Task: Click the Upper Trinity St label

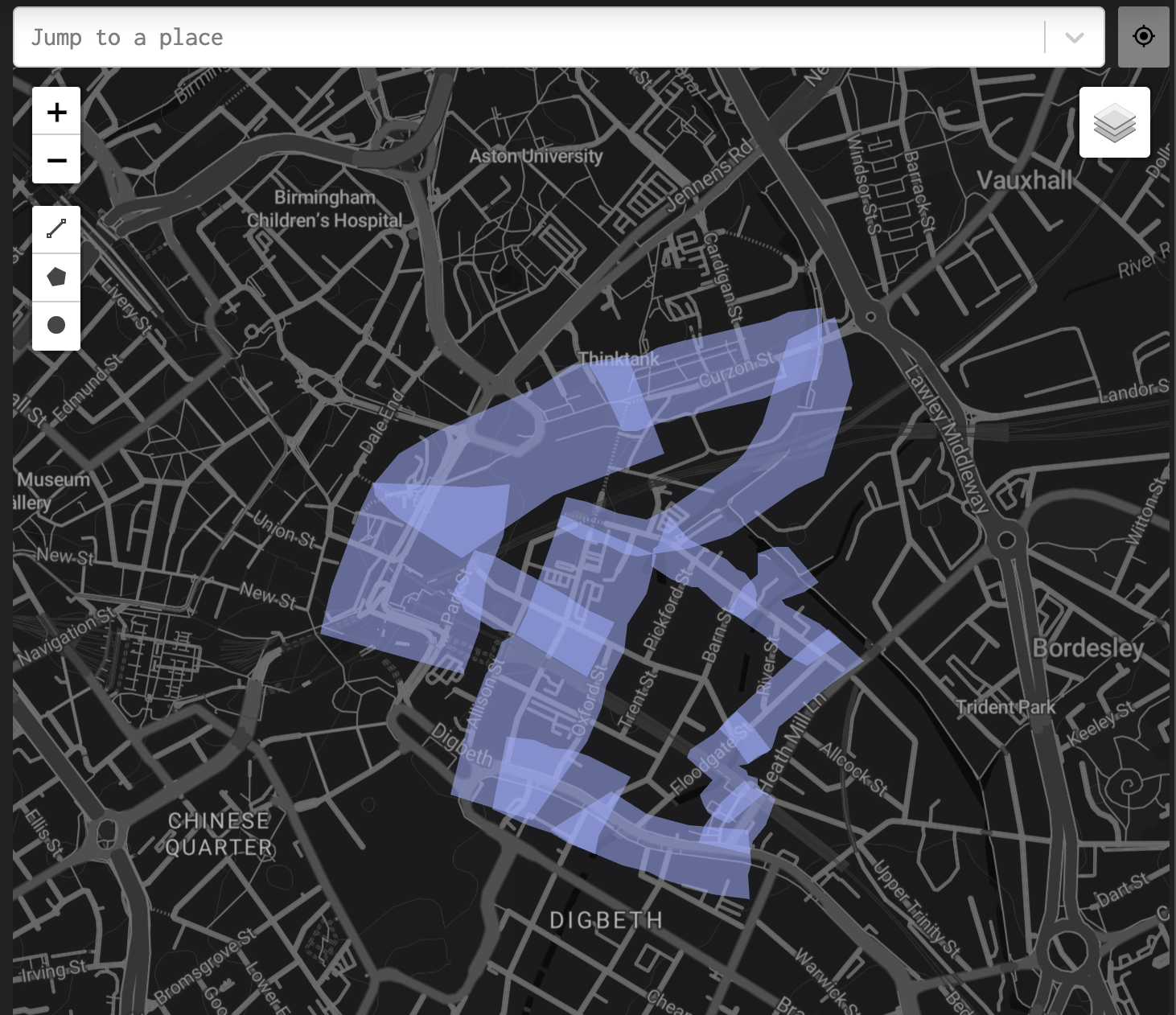Action: (x=917, y=910)
